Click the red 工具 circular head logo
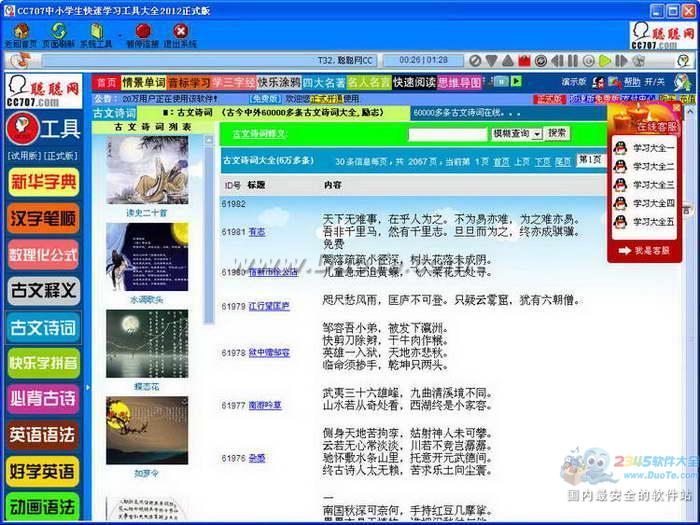The height and width of the screenshot is (525, 700). [23, 129]
